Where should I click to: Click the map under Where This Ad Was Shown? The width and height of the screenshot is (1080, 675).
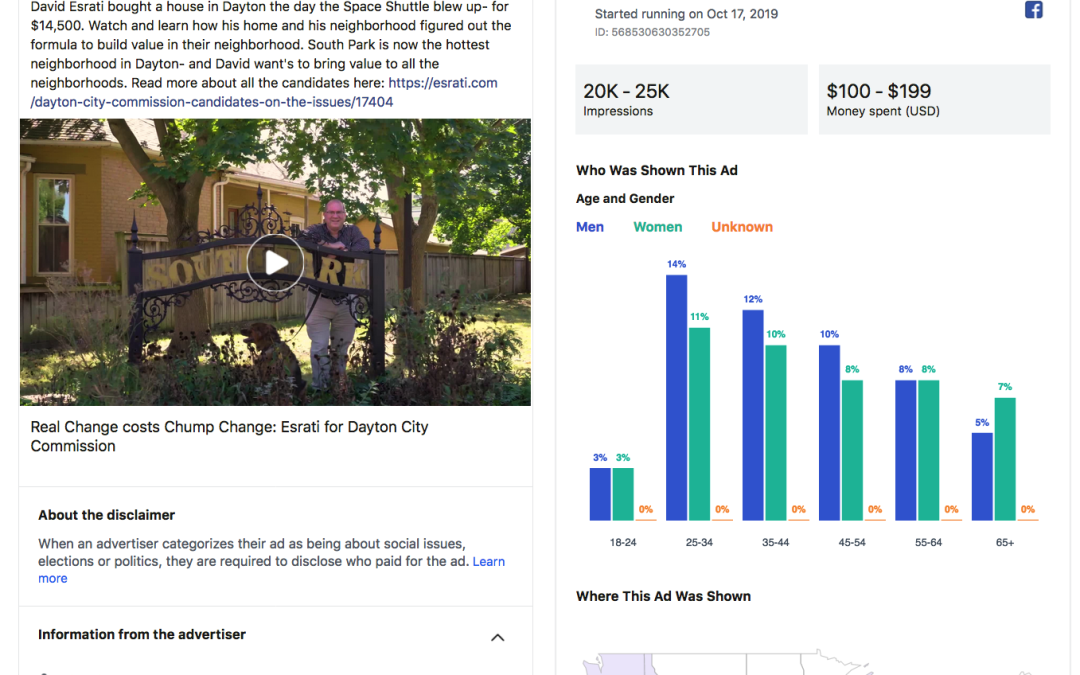point(700,662)
